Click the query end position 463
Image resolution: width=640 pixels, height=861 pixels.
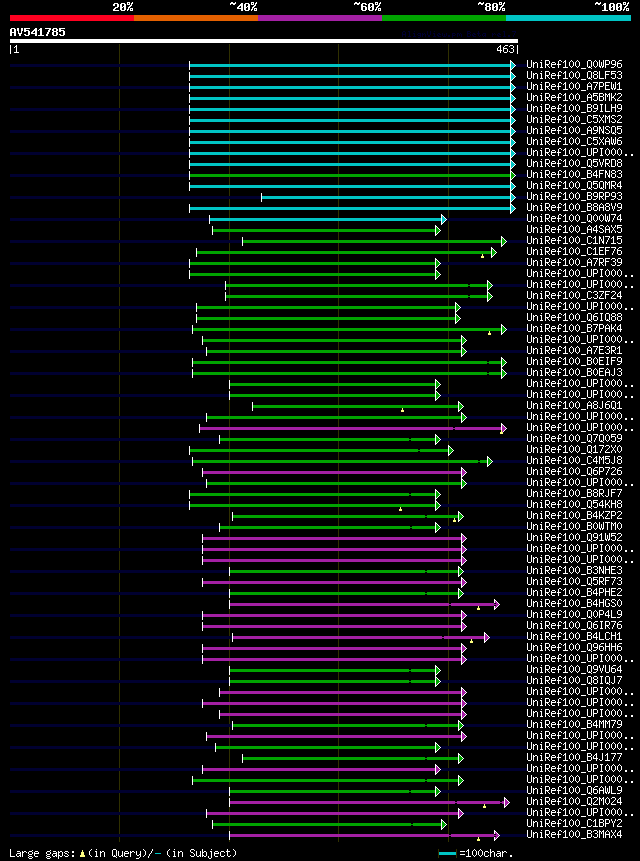505,49
